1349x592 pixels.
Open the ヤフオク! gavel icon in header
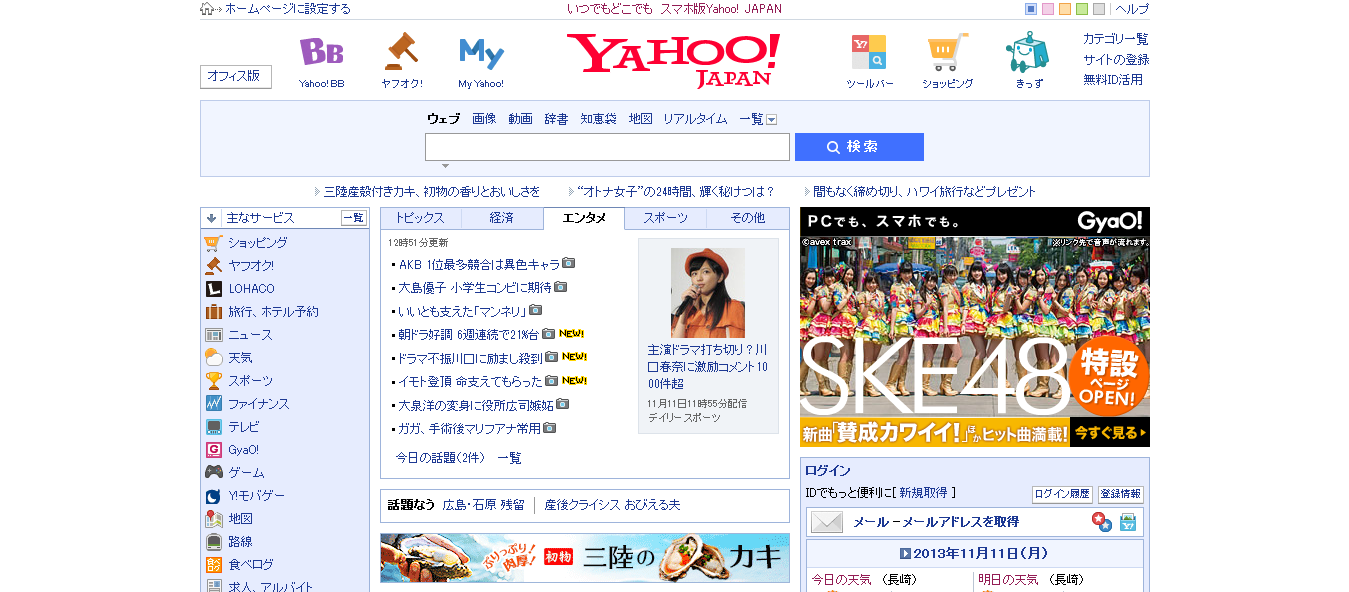[401, 51]
